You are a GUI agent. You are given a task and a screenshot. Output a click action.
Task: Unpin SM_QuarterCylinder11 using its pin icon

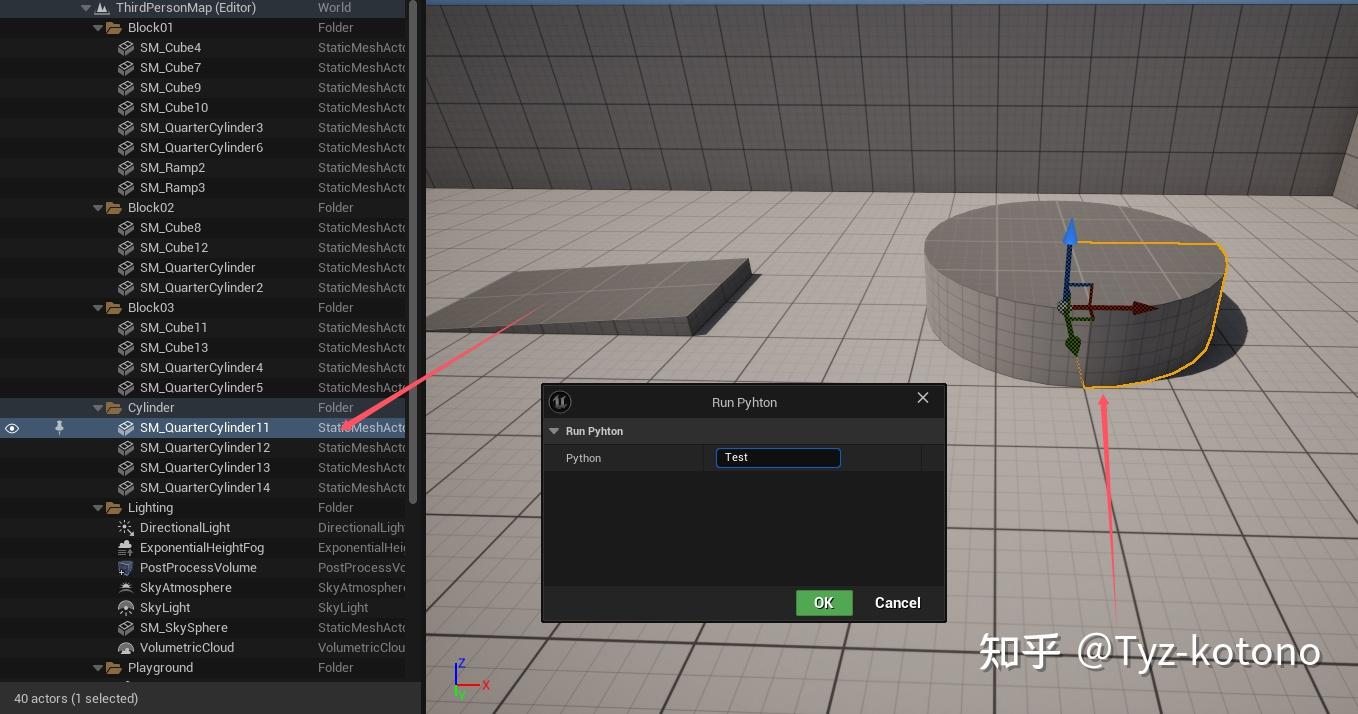59,428
